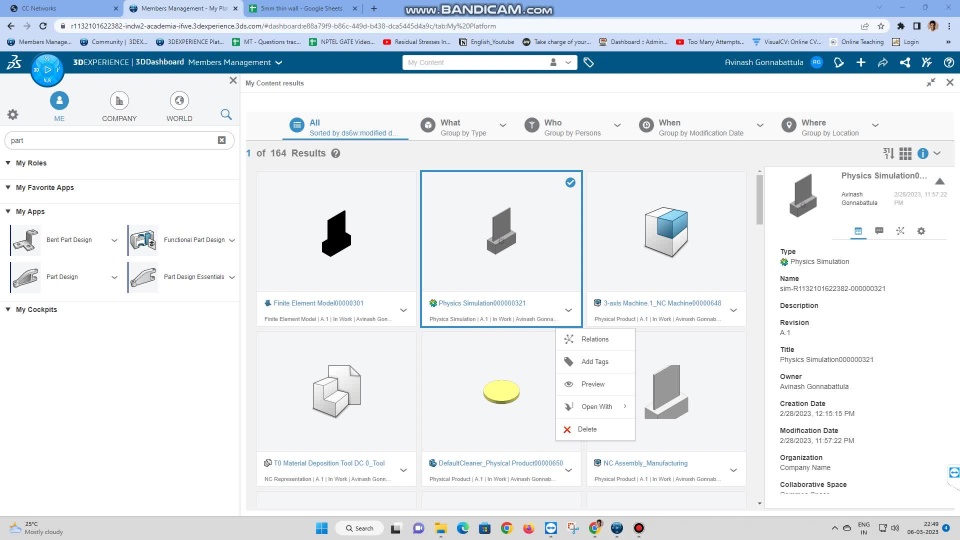Choose Delete in context menu

pos(595,429)
